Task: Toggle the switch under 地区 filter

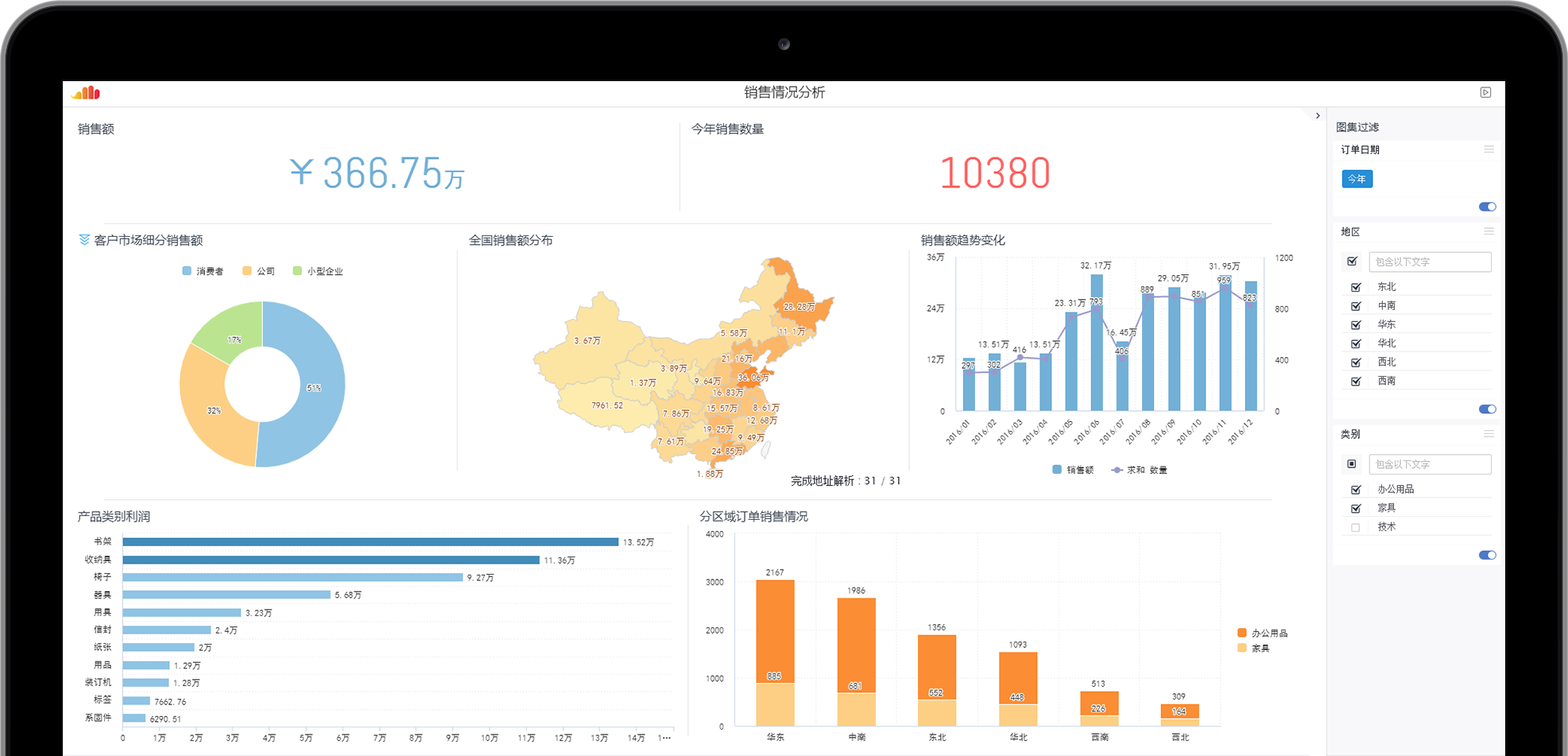Action: [1487, 409]
